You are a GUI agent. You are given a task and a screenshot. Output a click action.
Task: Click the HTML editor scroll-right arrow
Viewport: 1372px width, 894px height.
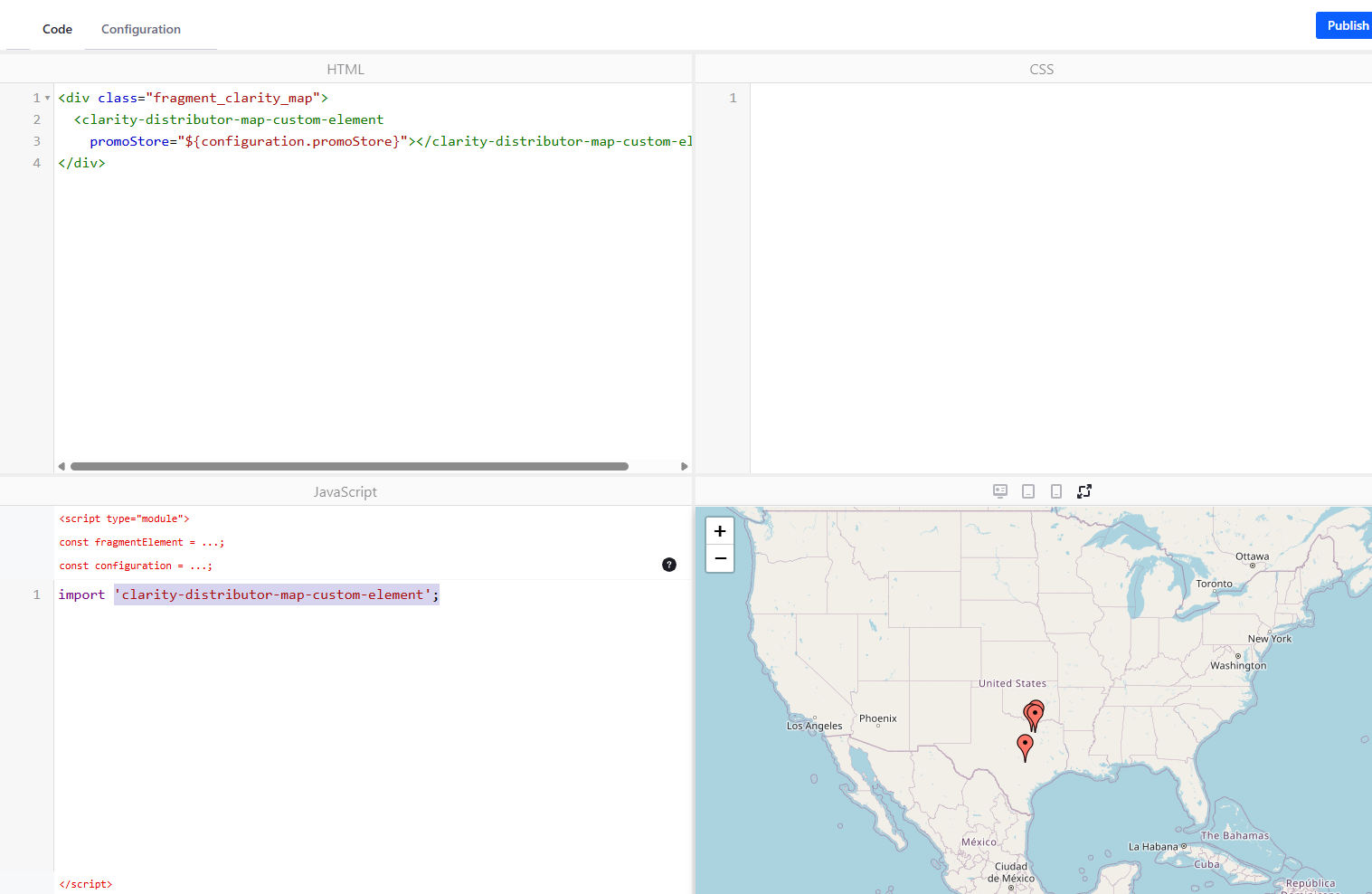685,467
